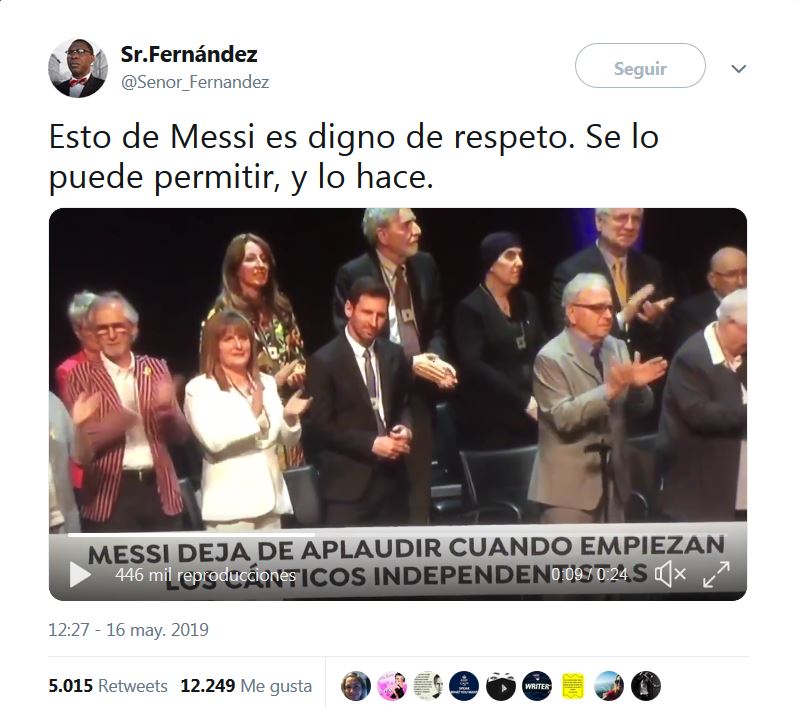The height and width of the screenshot is (708, 796).
Task: Seek on the video progress bar
Action: [x=397, y=534]
